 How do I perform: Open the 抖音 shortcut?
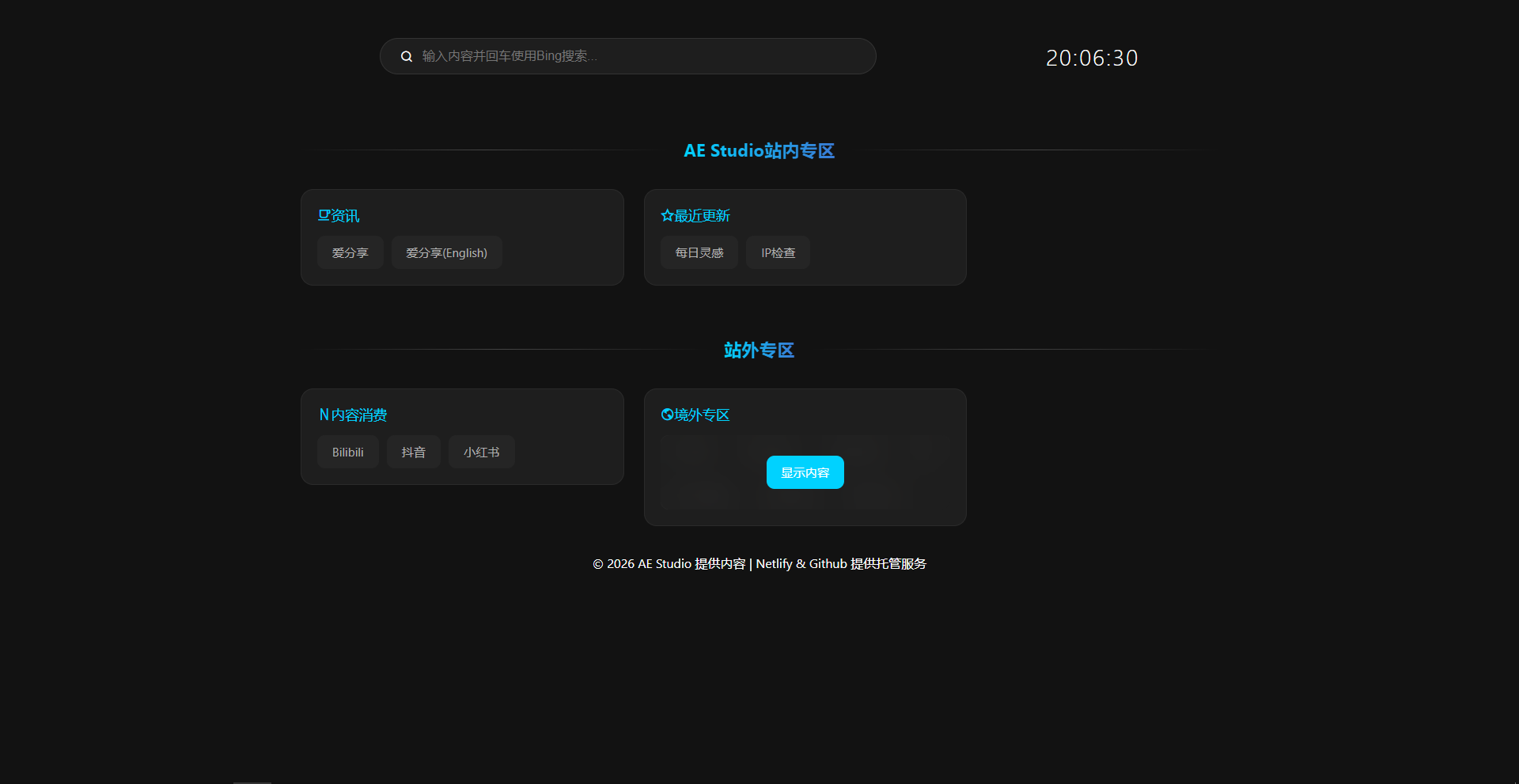click(x=413, y=453)
